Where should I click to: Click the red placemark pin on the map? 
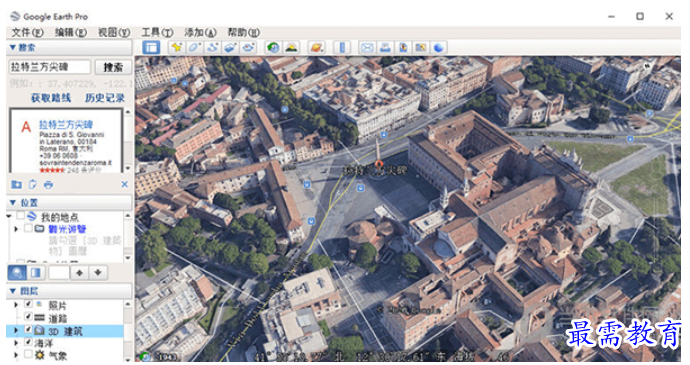click(378, 166)
